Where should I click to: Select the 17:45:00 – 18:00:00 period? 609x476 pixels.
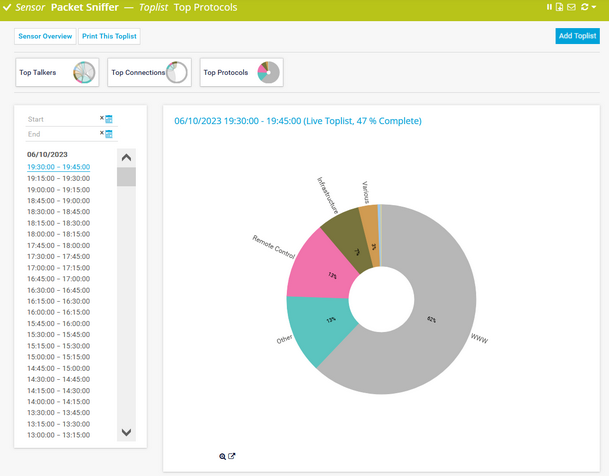pos(59,245)
